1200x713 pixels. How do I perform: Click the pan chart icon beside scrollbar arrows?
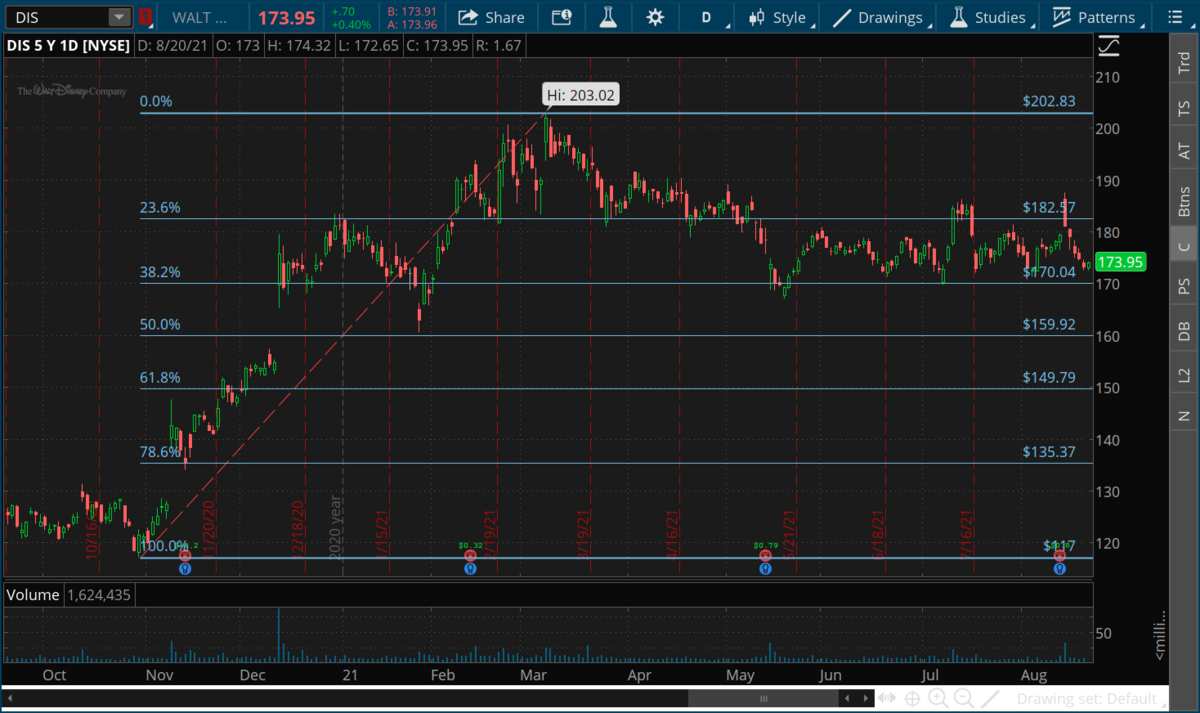pos(885,698)
